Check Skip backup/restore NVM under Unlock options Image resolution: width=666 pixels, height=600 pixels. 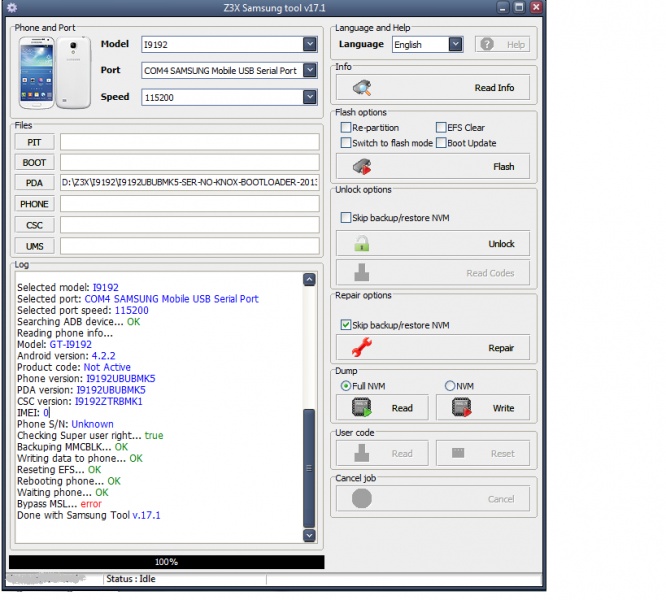tap(346, 218)
